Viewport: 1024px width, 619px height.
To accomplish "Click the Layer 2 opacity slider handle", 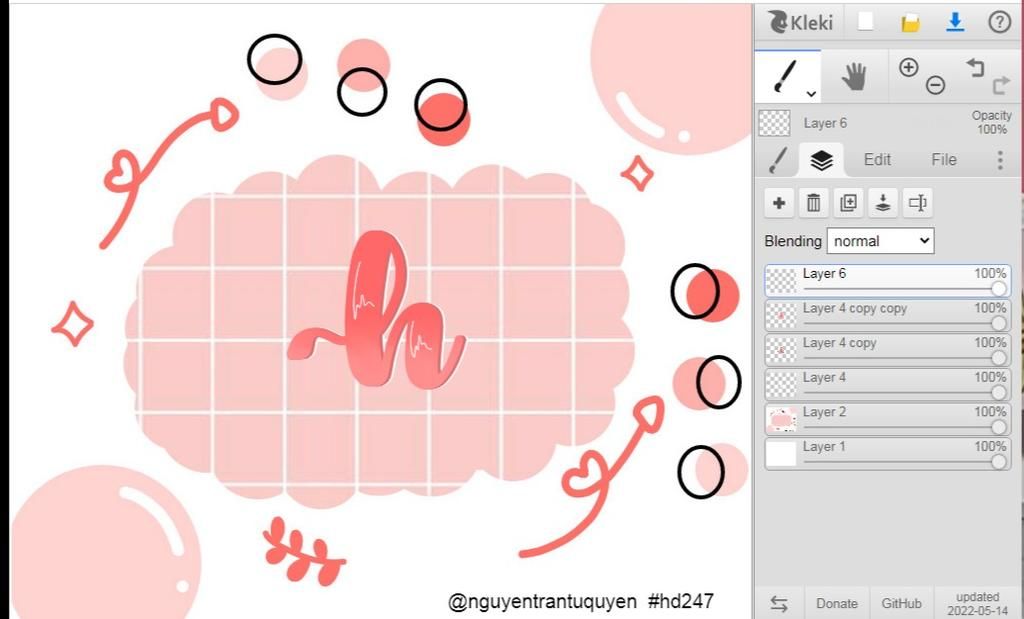I will (999, 427).
